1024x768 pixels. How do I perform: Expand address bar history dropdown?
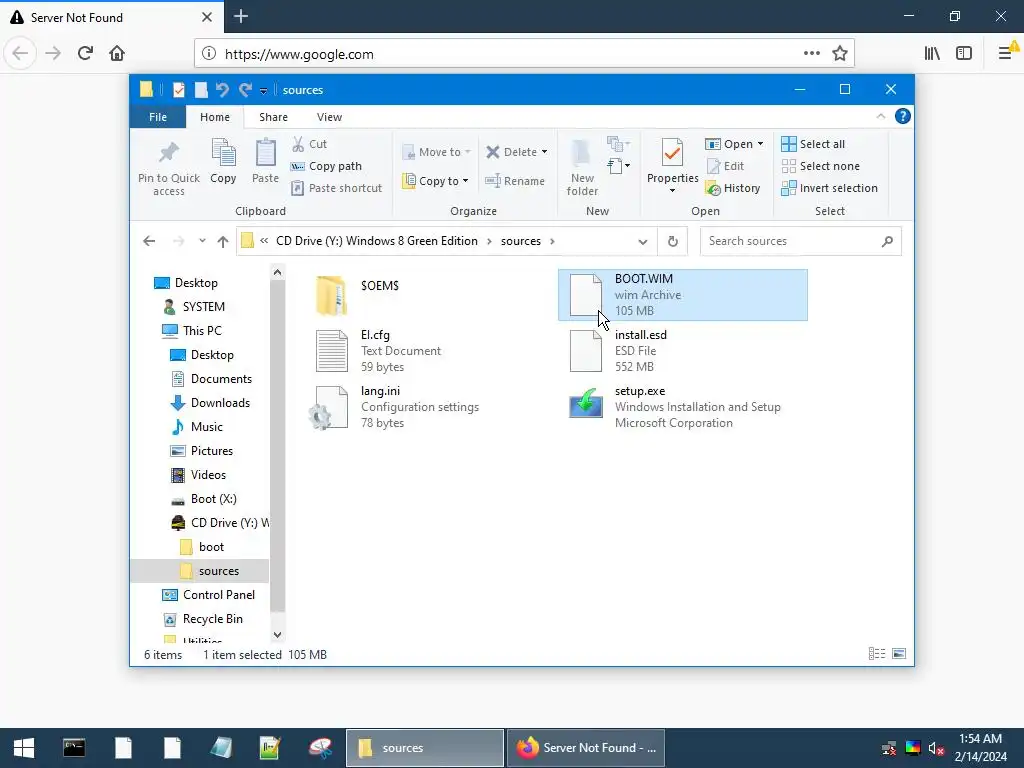click(x=643, y=242)
